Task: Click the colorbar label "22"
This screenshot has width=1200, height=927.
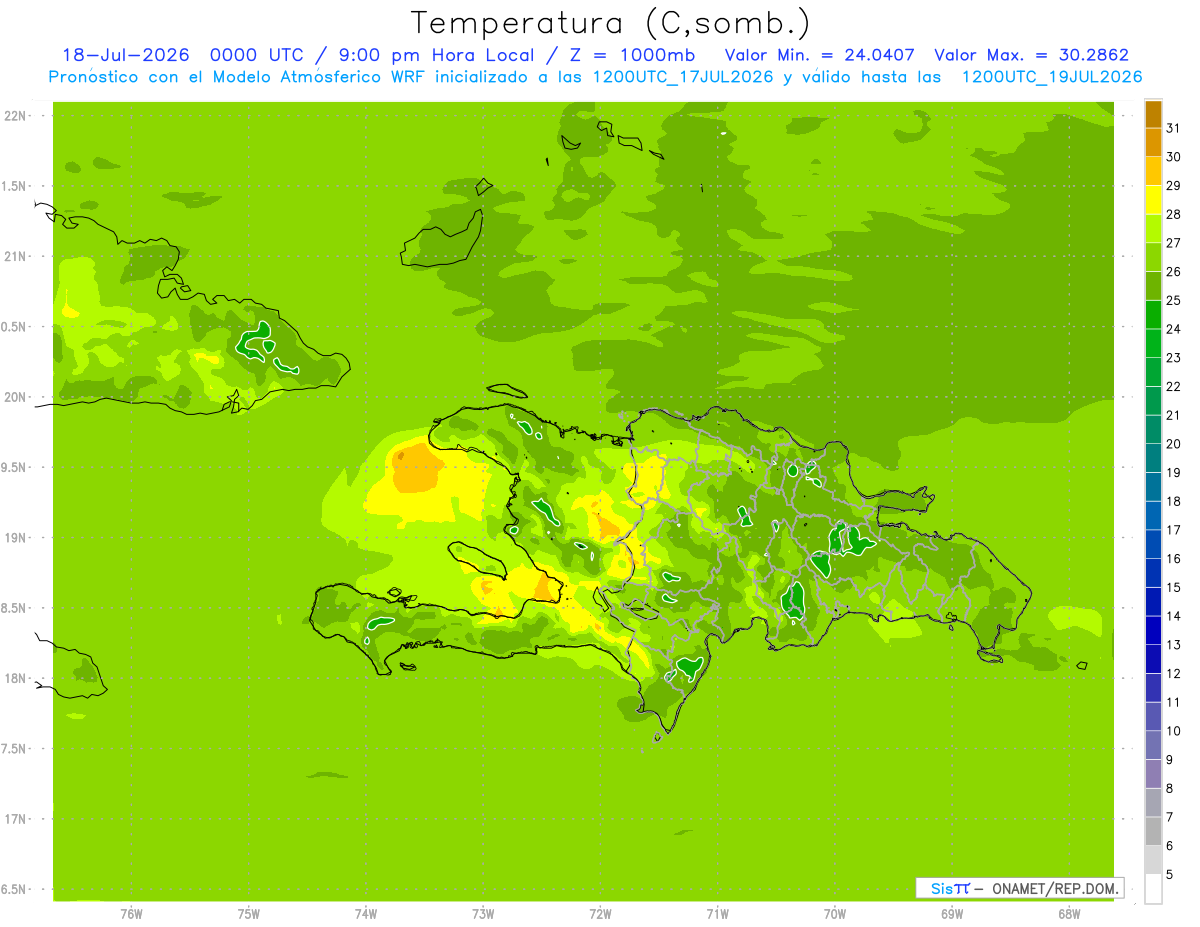Action: click(1174, 386)
